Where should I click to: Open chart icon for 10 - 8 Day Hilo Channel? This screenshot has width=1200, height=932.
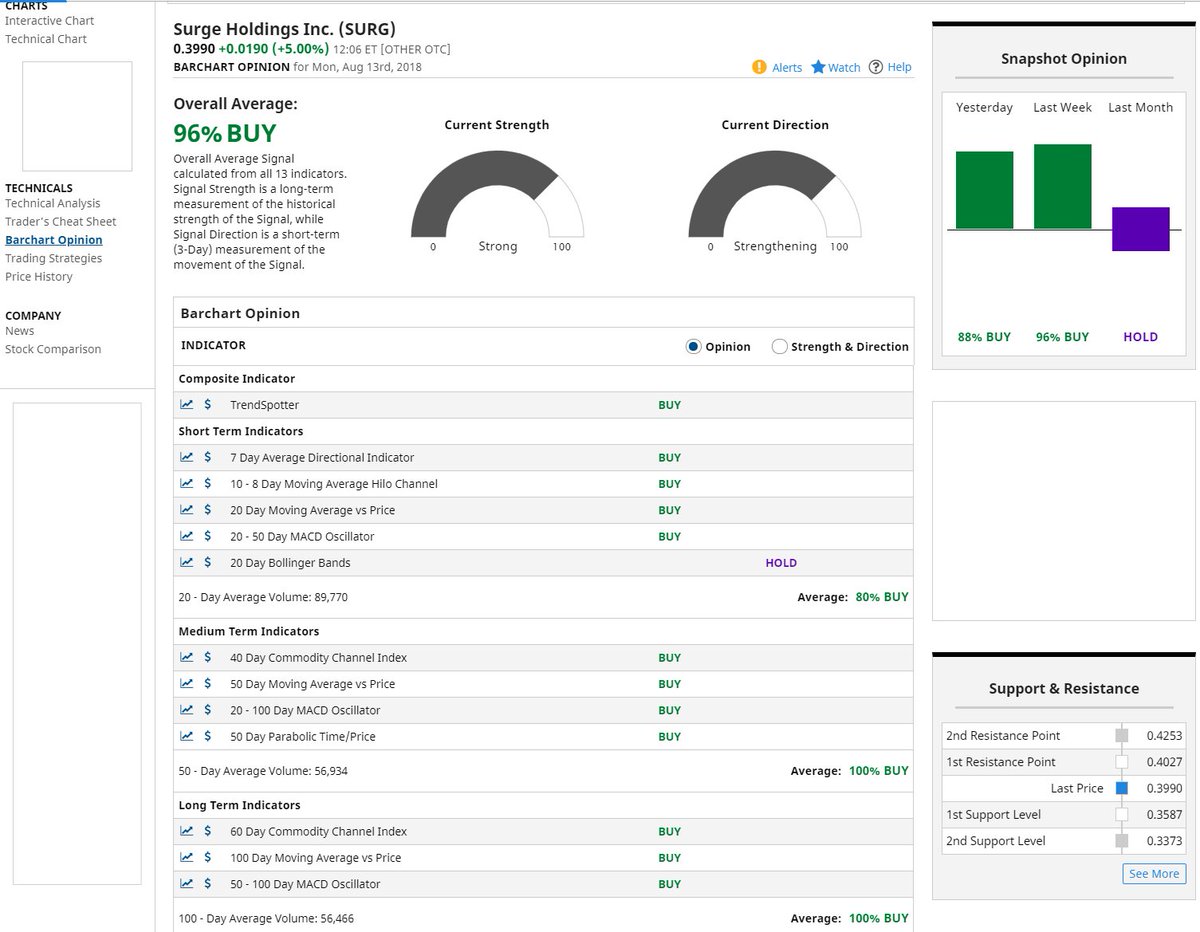(x=187, y=483)
